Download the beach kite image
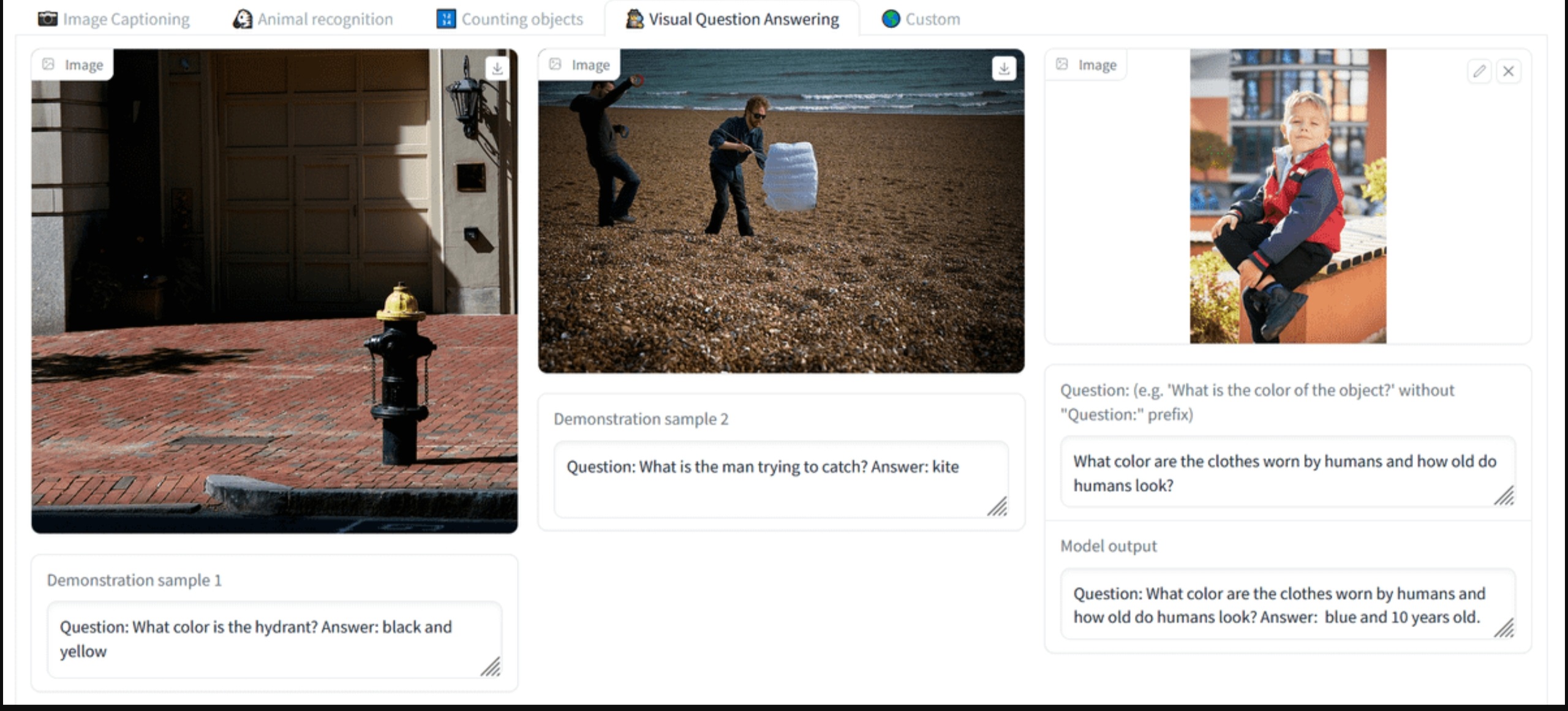1568x711 pixels. click(x=1004, y=69)
